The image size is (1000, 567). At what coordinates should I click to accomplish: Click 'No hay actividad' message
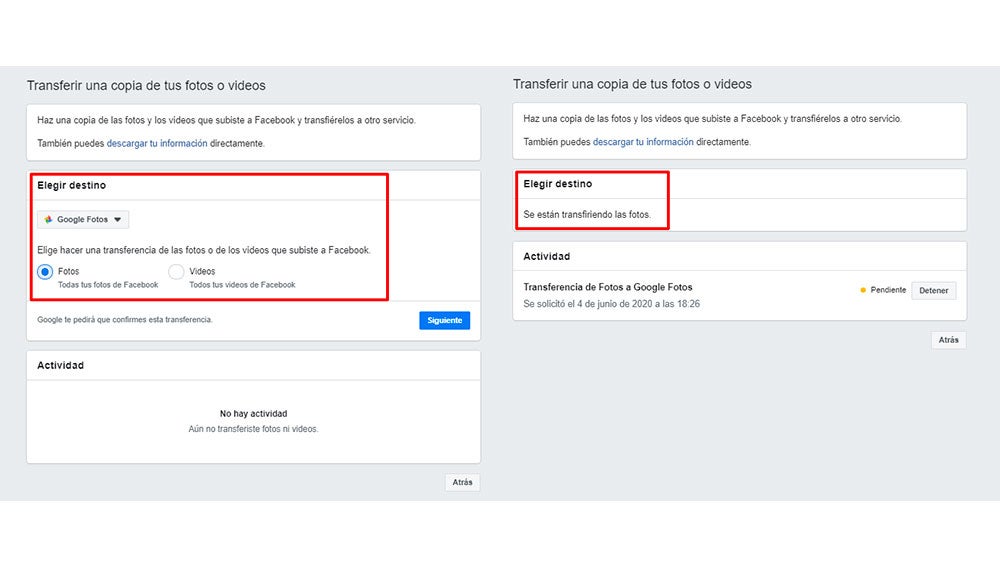[253, 414]
